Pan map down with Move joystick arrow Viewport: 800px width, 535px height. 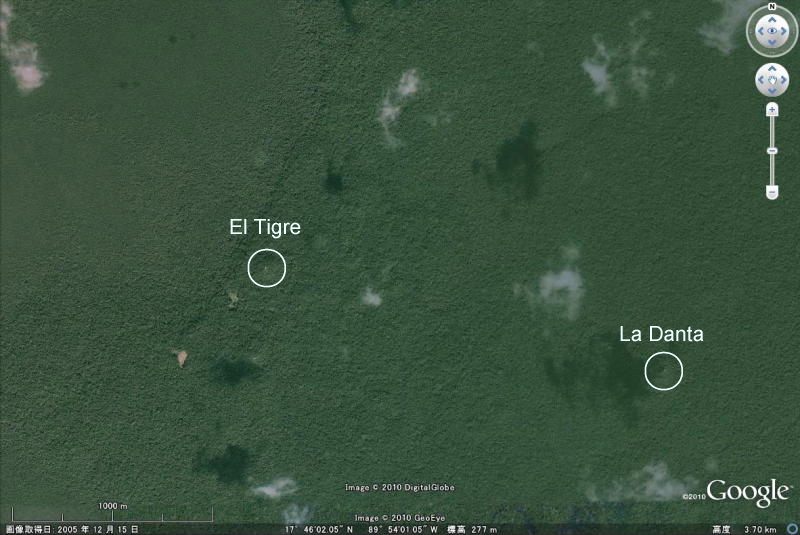(772, 89)
